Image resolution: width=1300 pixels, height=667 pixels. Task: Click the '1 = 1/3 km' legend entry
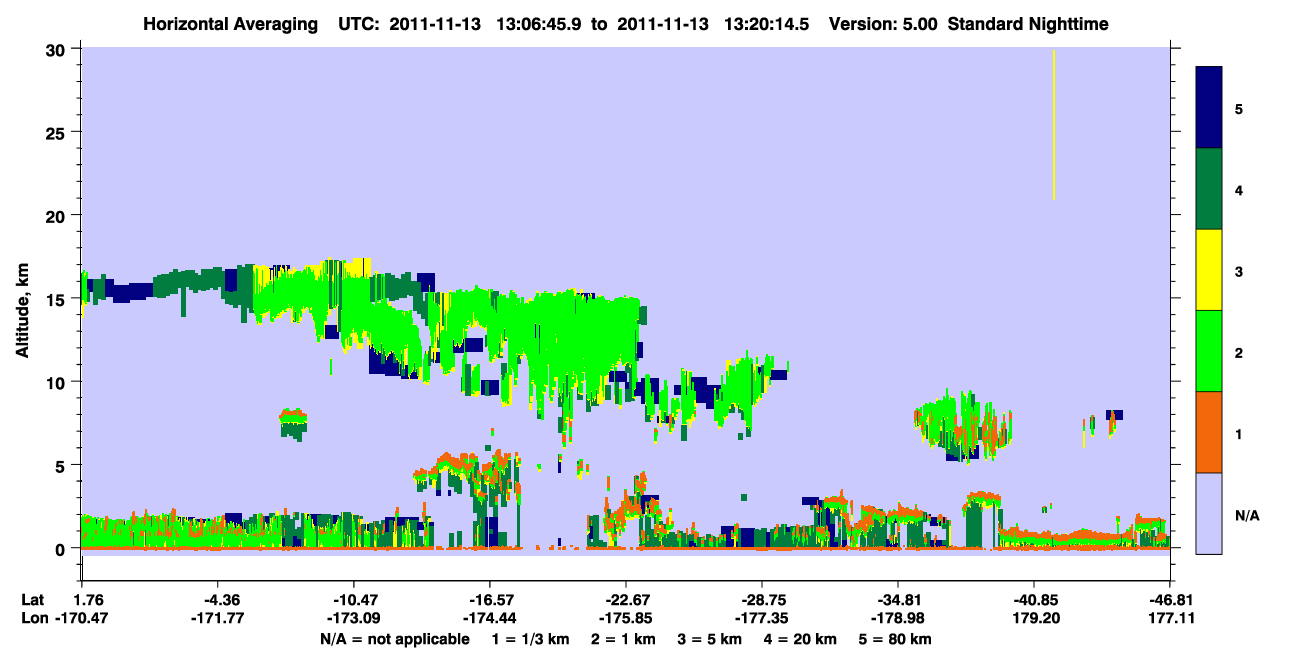click(x=531, y=639)
